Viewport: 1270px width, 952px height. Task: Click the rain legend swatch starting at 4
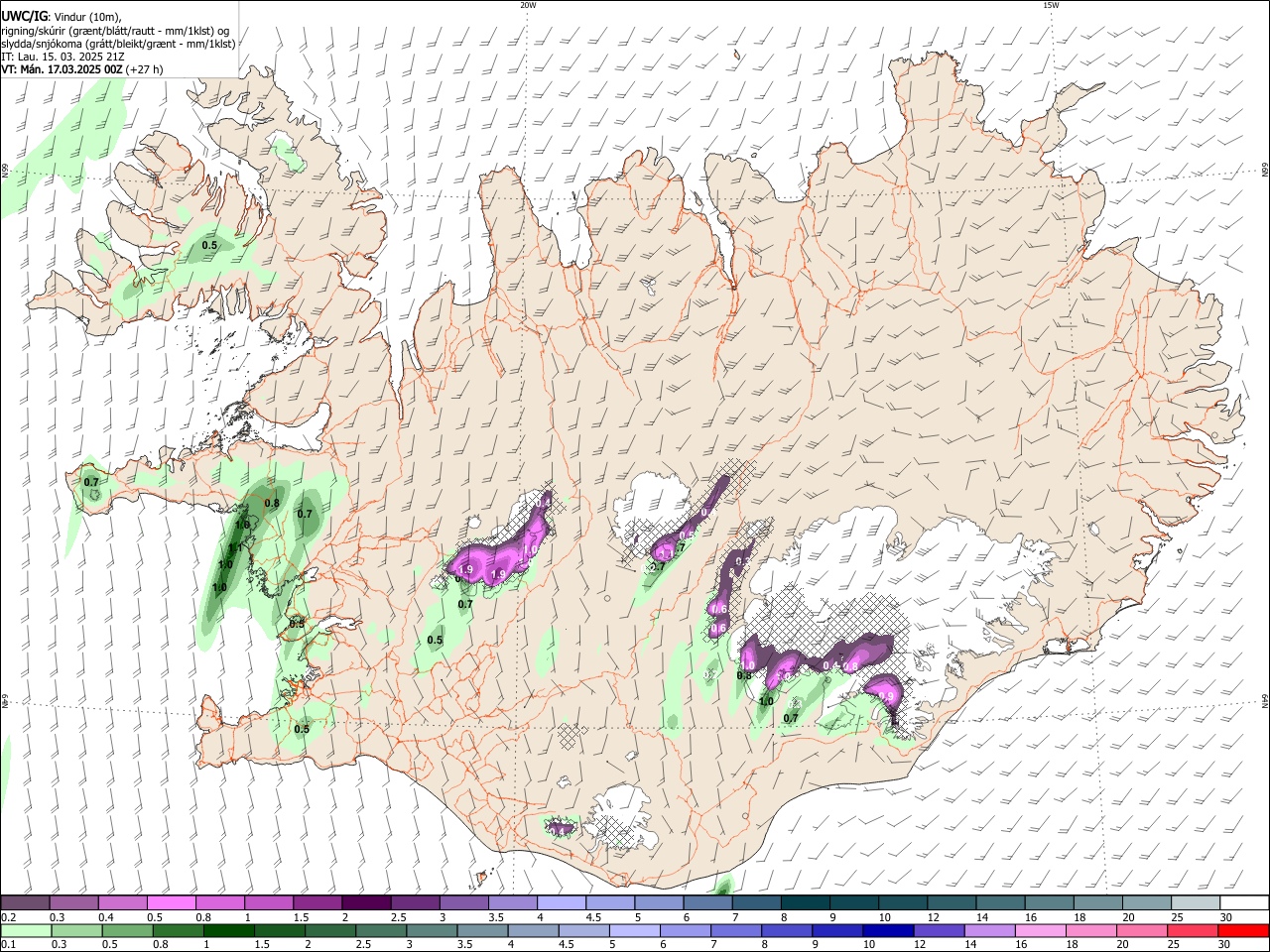coord(534,930)
